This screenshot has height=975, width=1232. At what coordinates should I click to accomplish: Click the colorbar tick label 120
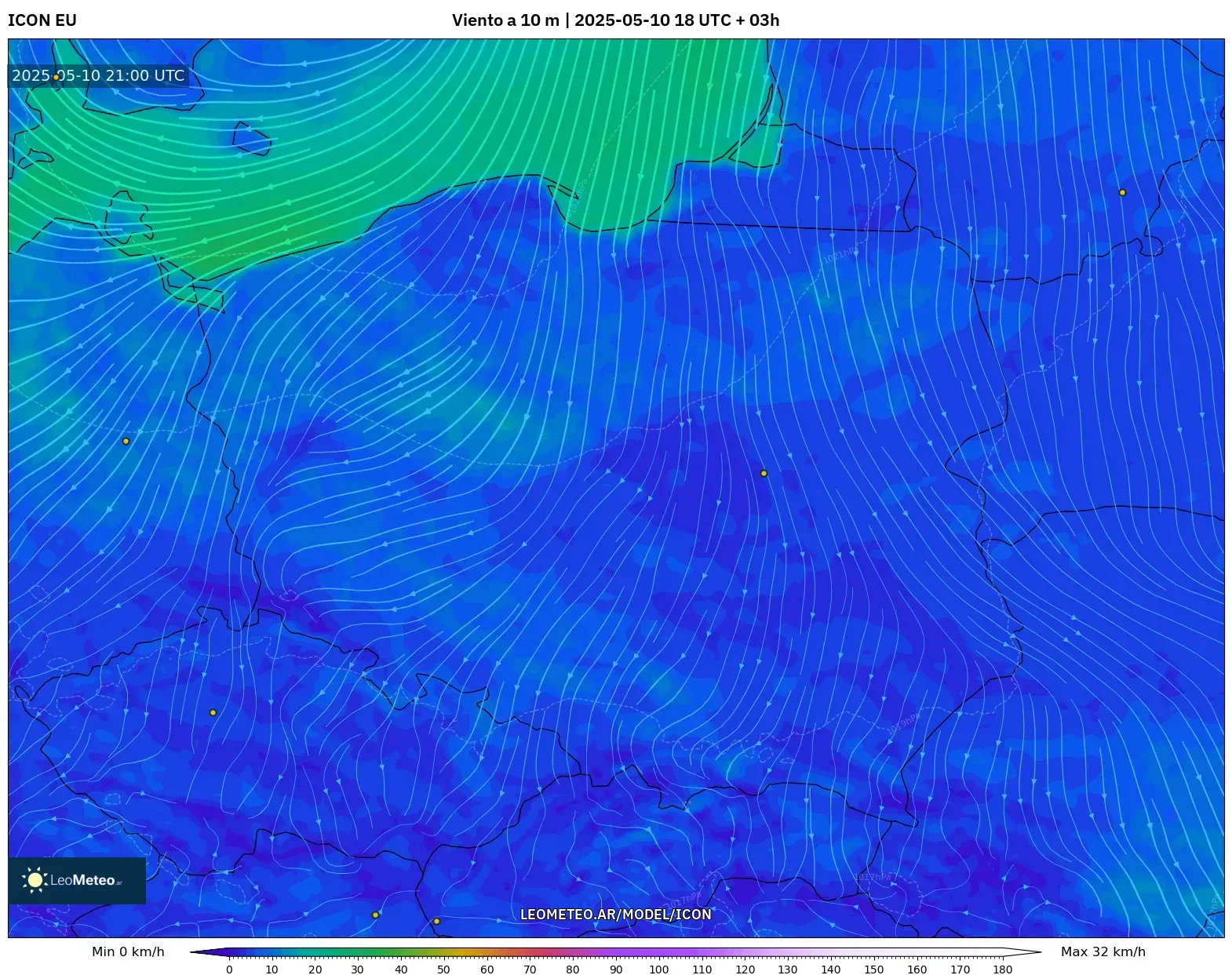coord(745,970)
